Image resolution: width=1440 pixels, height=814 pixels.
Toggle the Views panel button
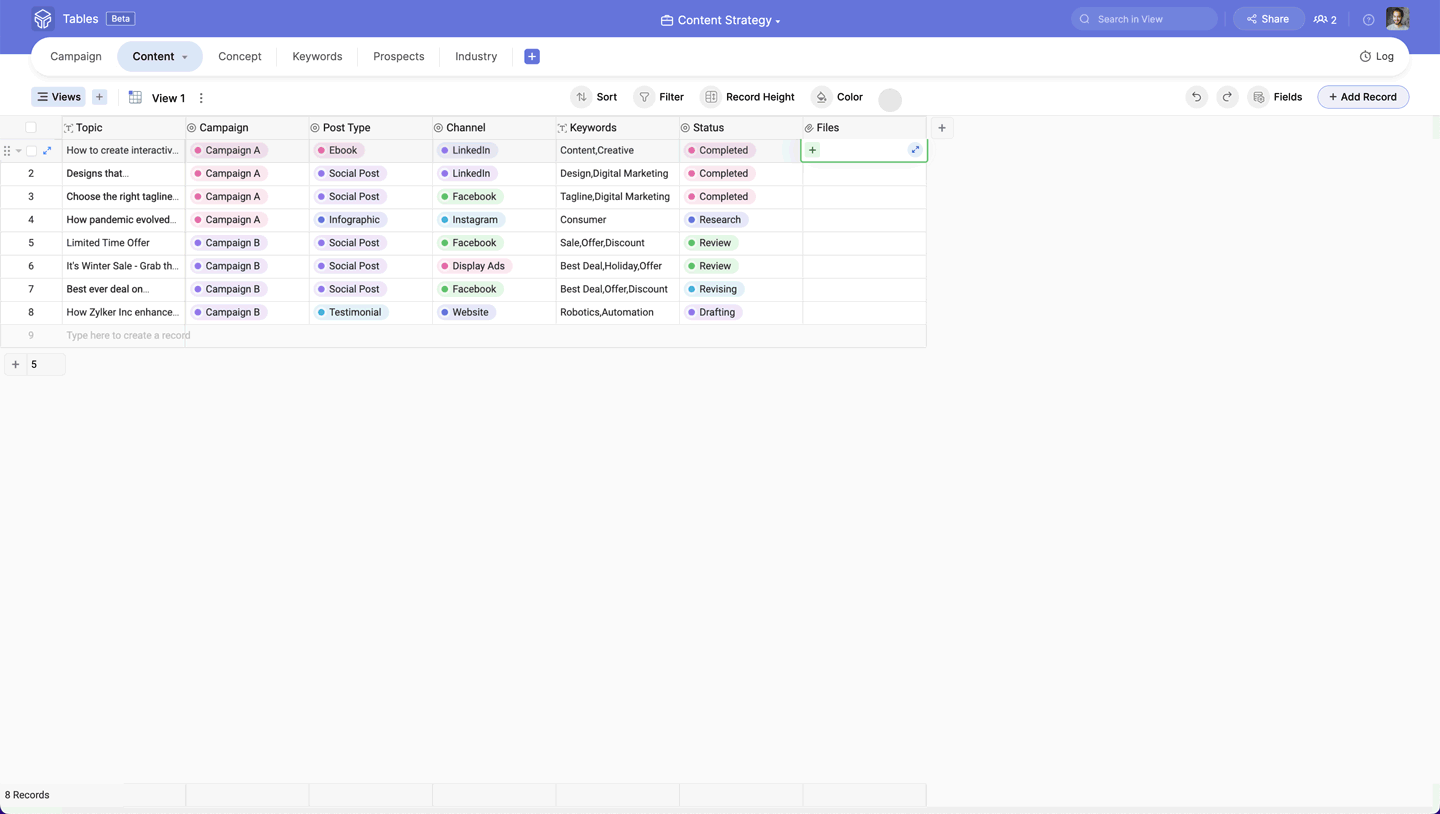59,97
